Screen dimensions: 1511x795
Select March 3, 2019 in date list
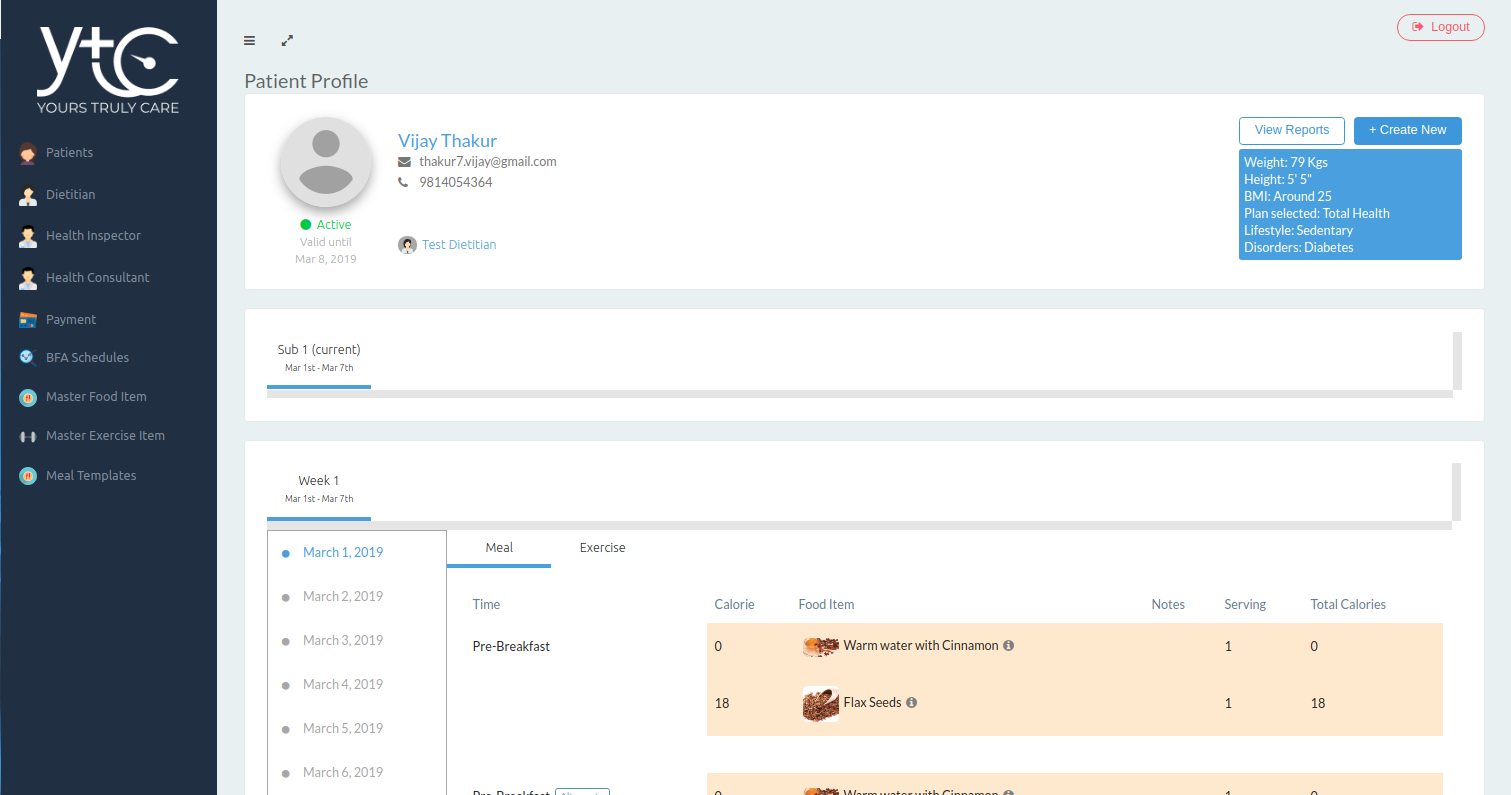tap(342, 641)
